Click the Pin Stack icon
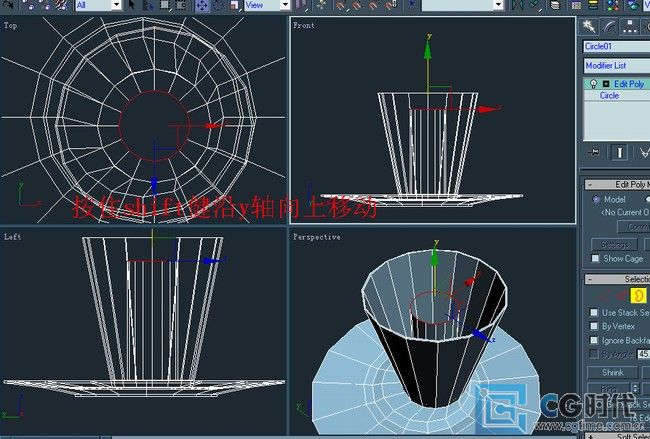The height and width of the screenshot is (439, 650). click(594, 153)
